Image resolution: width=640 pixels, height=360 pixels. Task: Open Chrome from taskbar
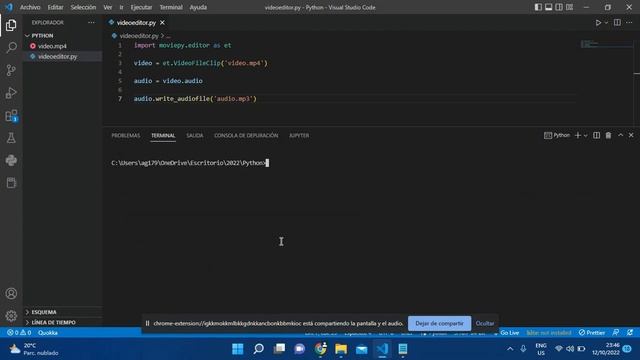(320, 349)
